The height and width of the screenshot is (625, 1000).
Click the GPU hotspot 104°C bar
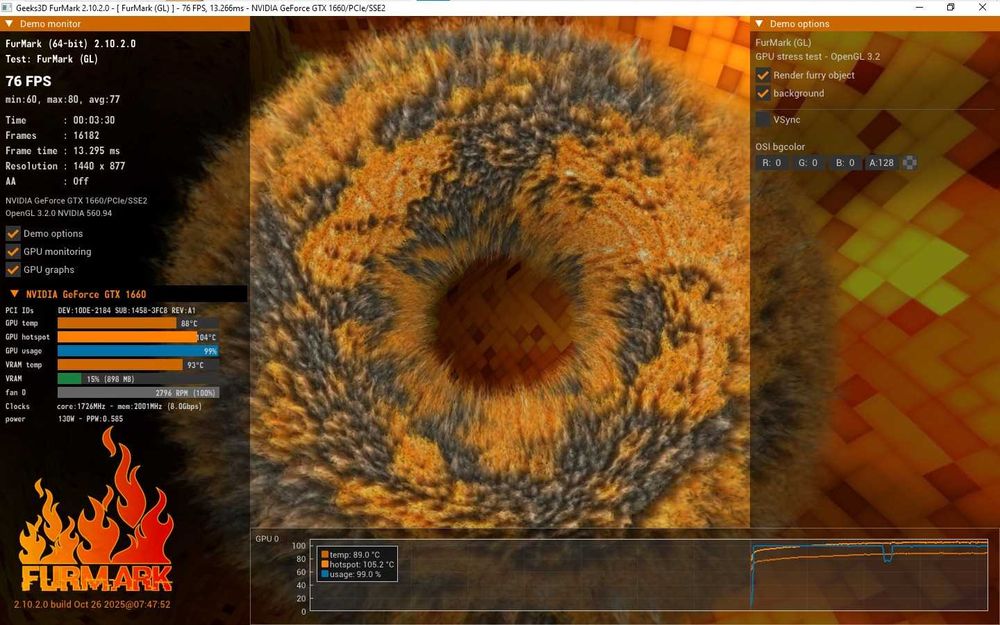[138, 337]
